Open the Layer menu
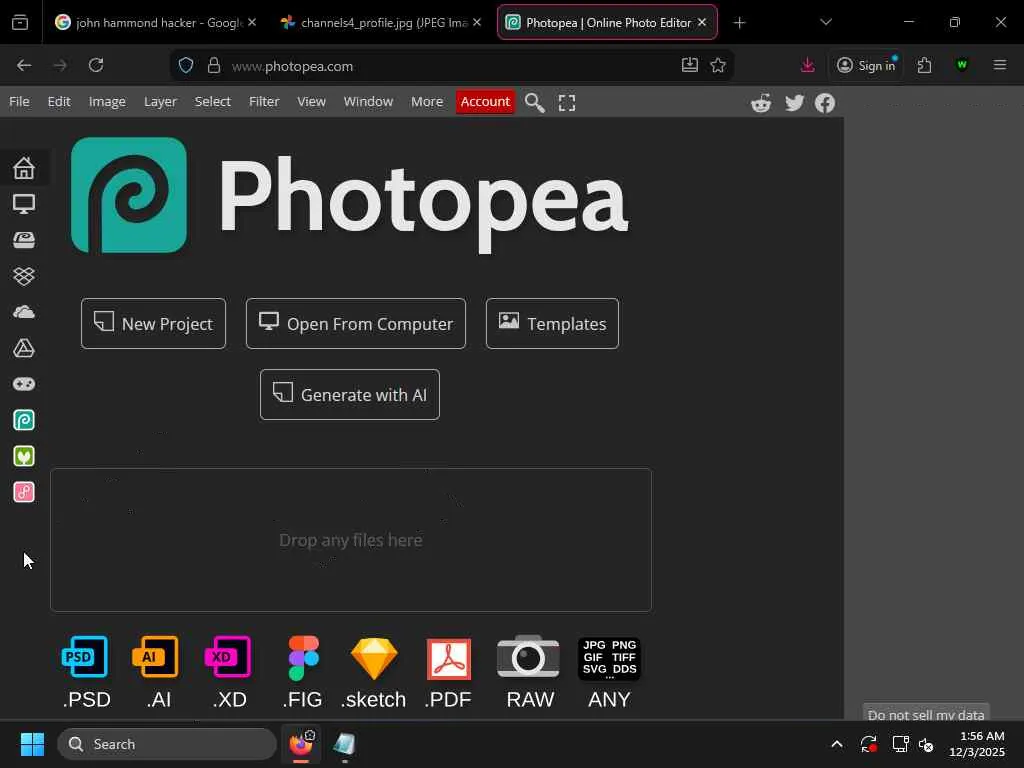This screenshot has height=768, width=1024. pos(160,102)
